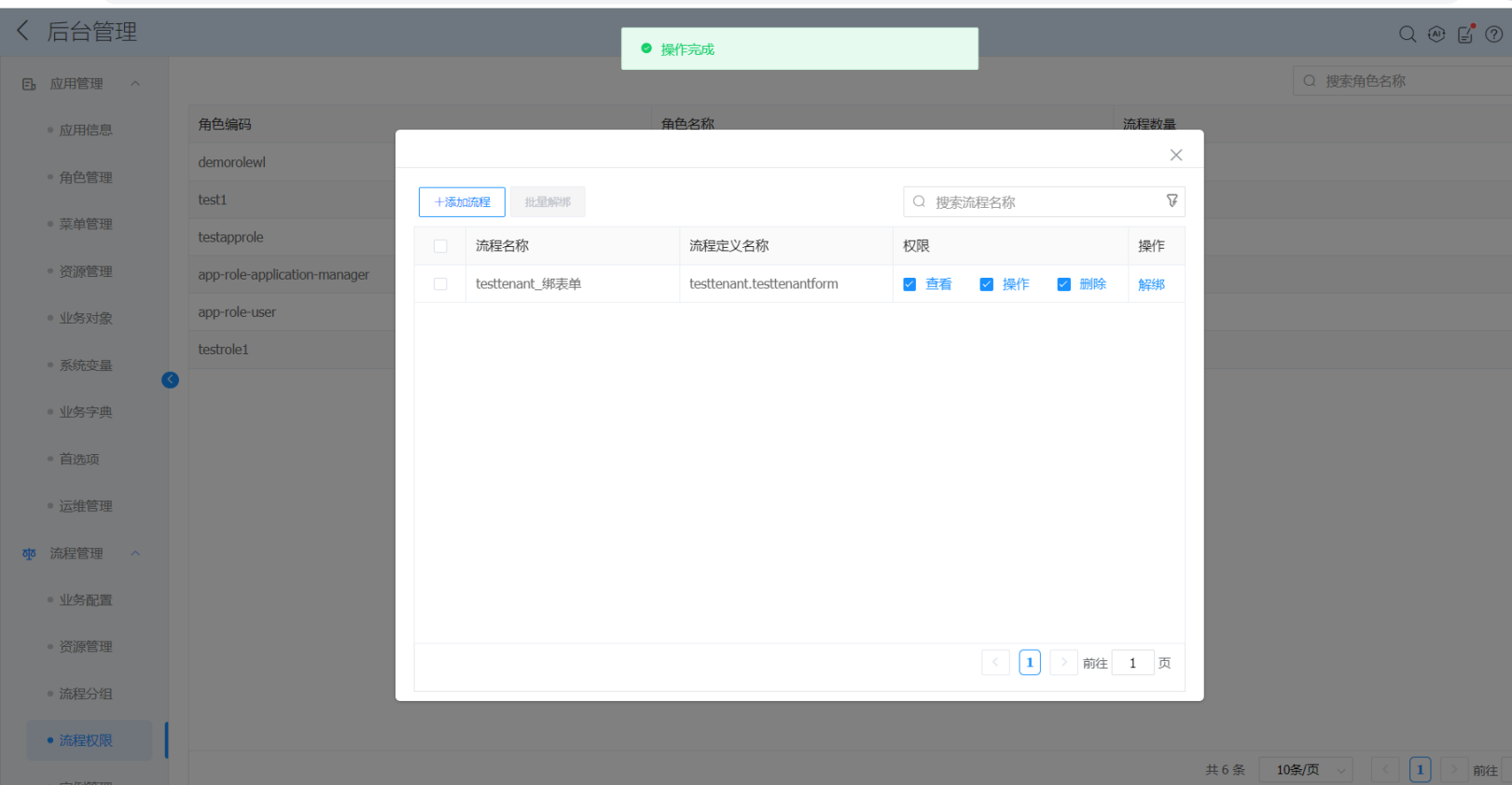Open 角色管理 in the sidebar
The width and height of the screenshot is (1512, 785).
[86, 177]
